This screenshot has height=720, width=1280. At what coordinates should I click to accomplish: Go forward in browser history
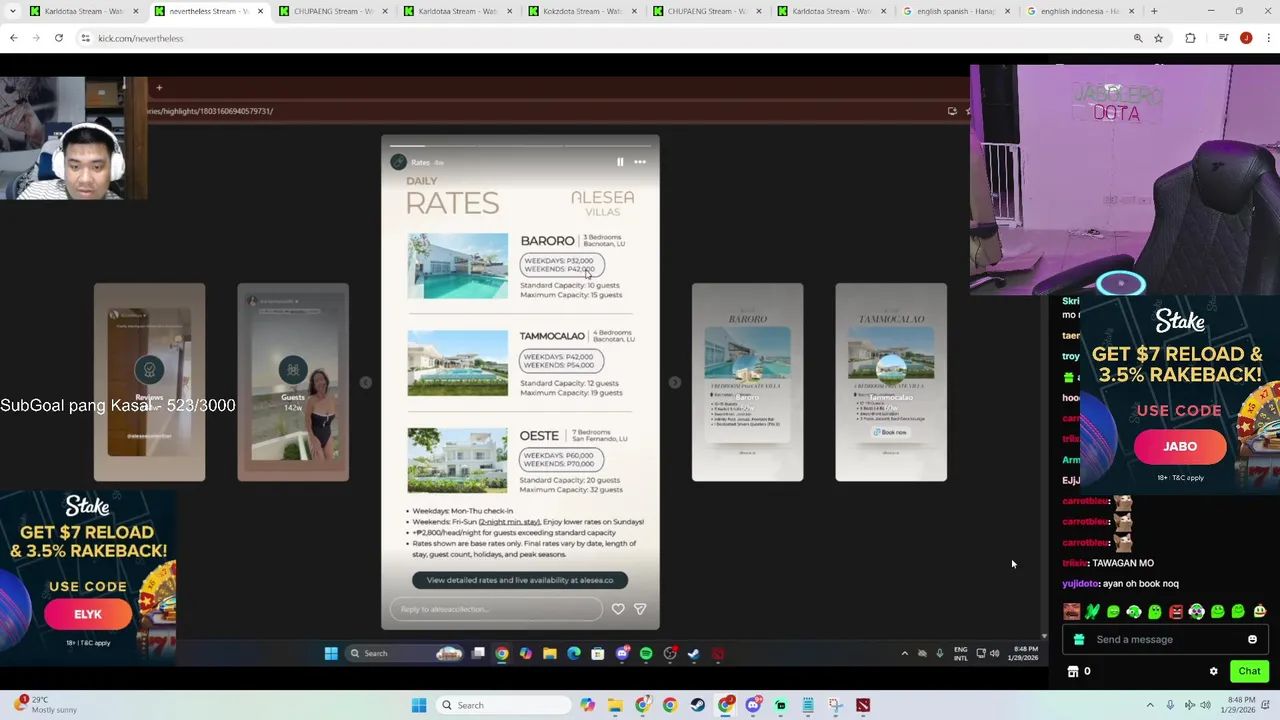pyautogui.click(x=36, y=38)
